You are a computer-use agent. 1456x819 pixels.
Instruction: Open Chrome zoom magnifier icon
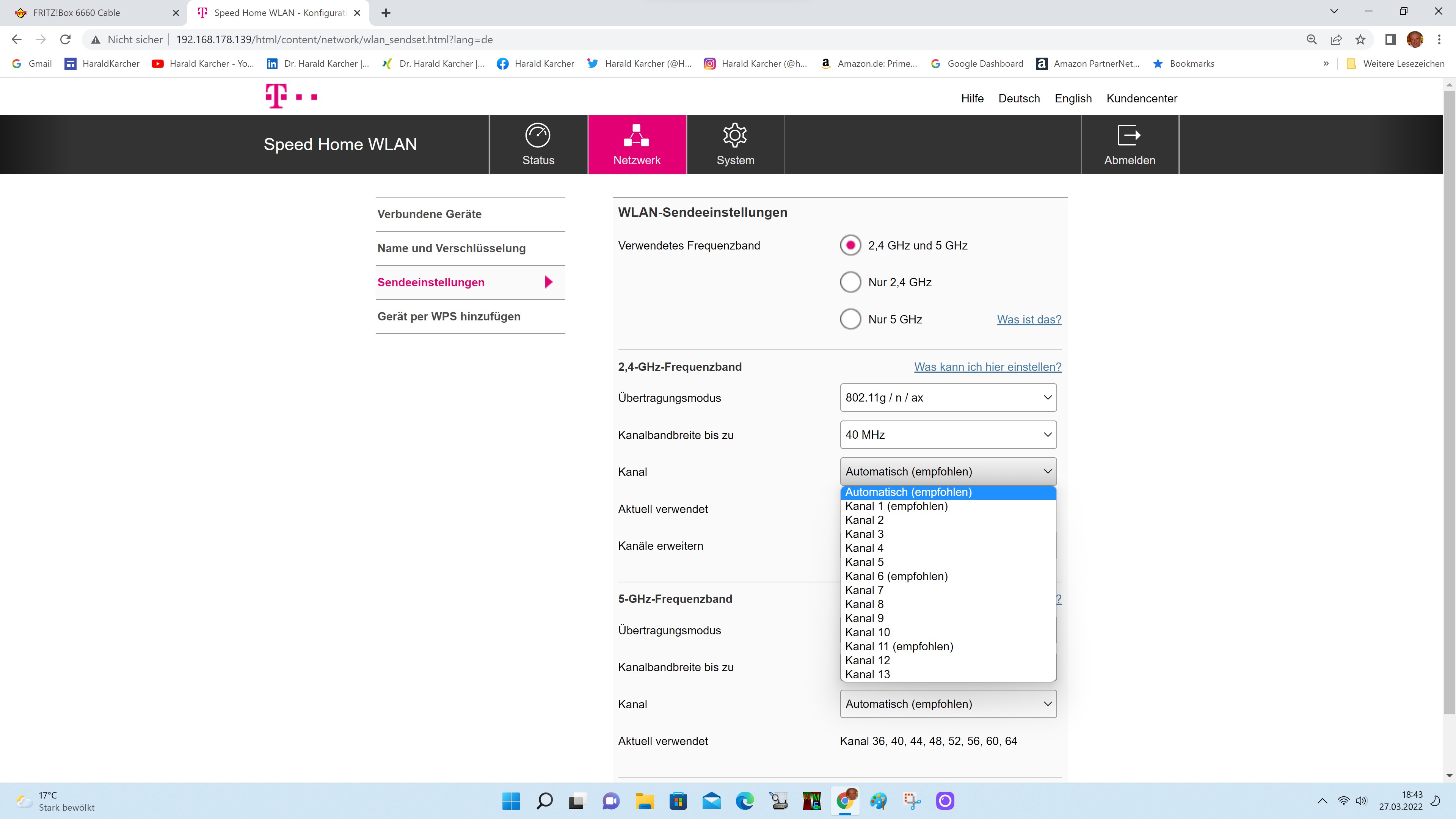click(1312, 39)
